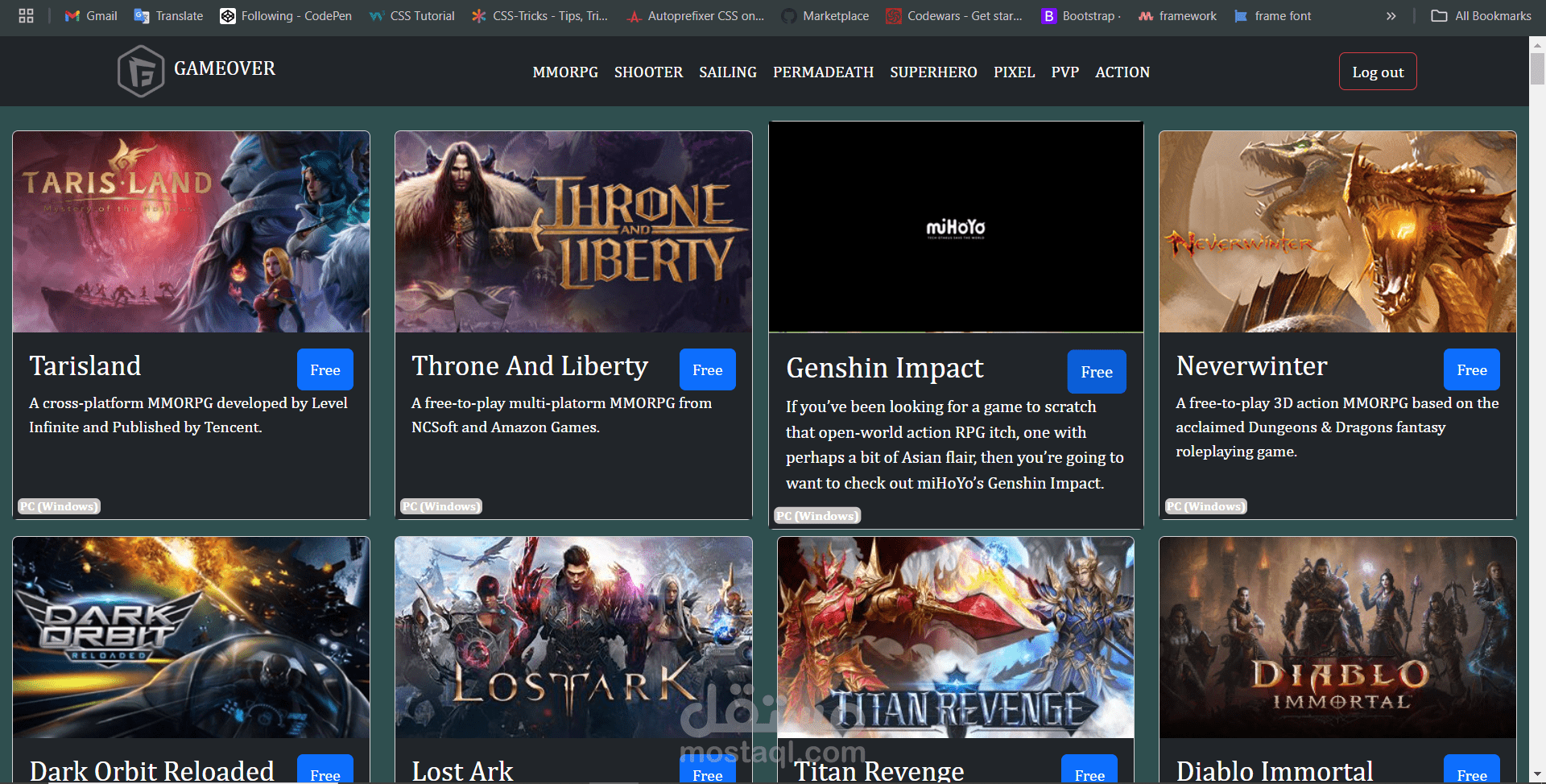Click the GAMEOVER shield logo icon
The image size is (1546, 784).
[x=141, y=72]
